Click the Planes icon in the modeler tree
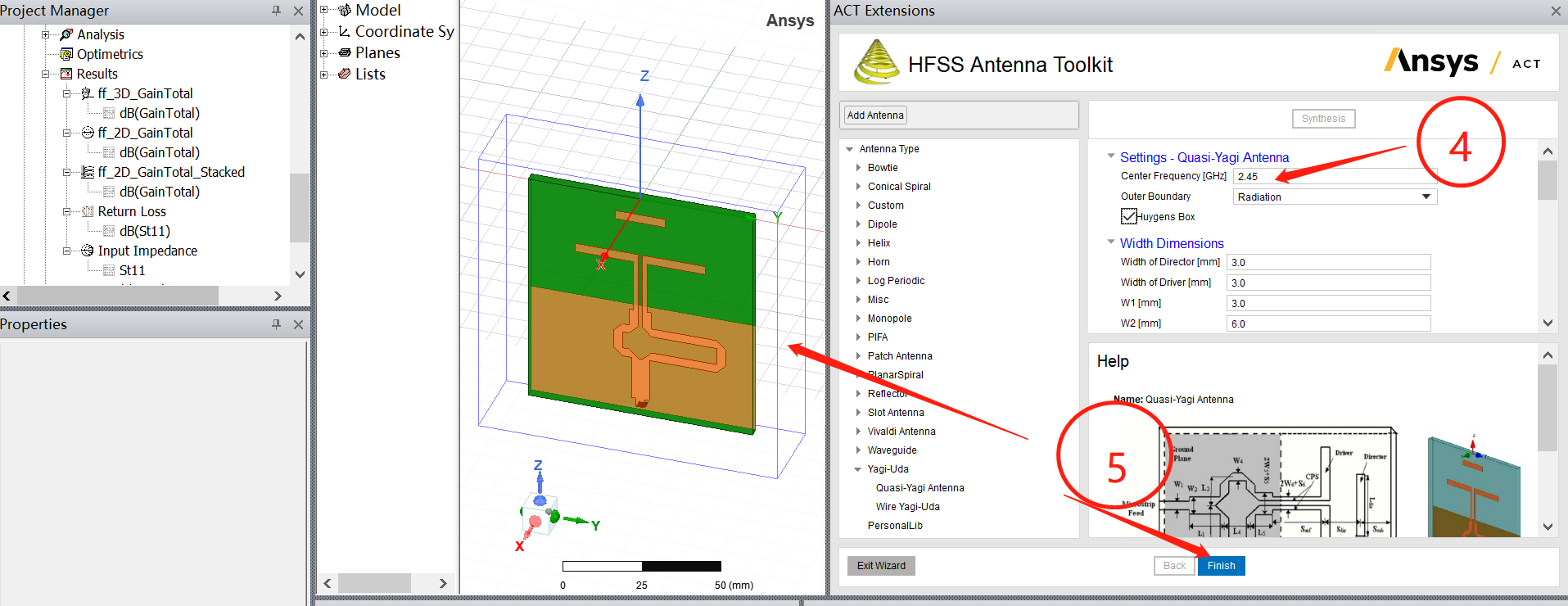This screenshot has width=1568, height=606. click(x=345, y=52)
